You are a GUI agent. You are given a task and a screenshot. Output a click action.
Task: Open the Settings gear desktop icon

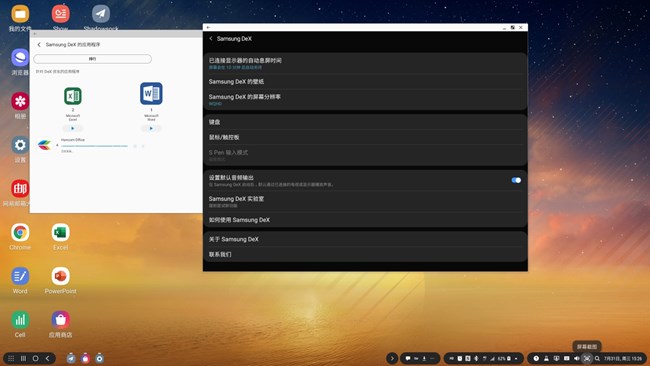pyautogui.click(x=20, y=145)
